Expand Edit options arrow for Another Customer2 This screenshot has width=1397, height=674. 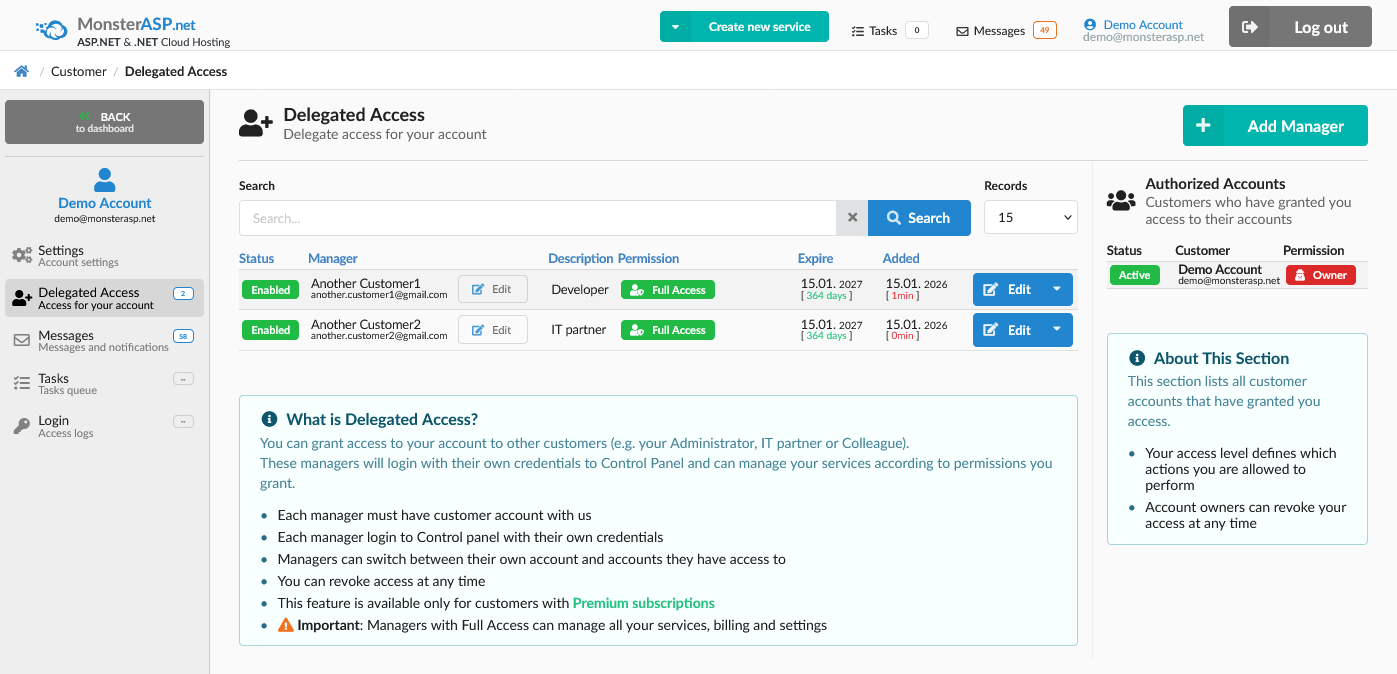[1057, 330]
